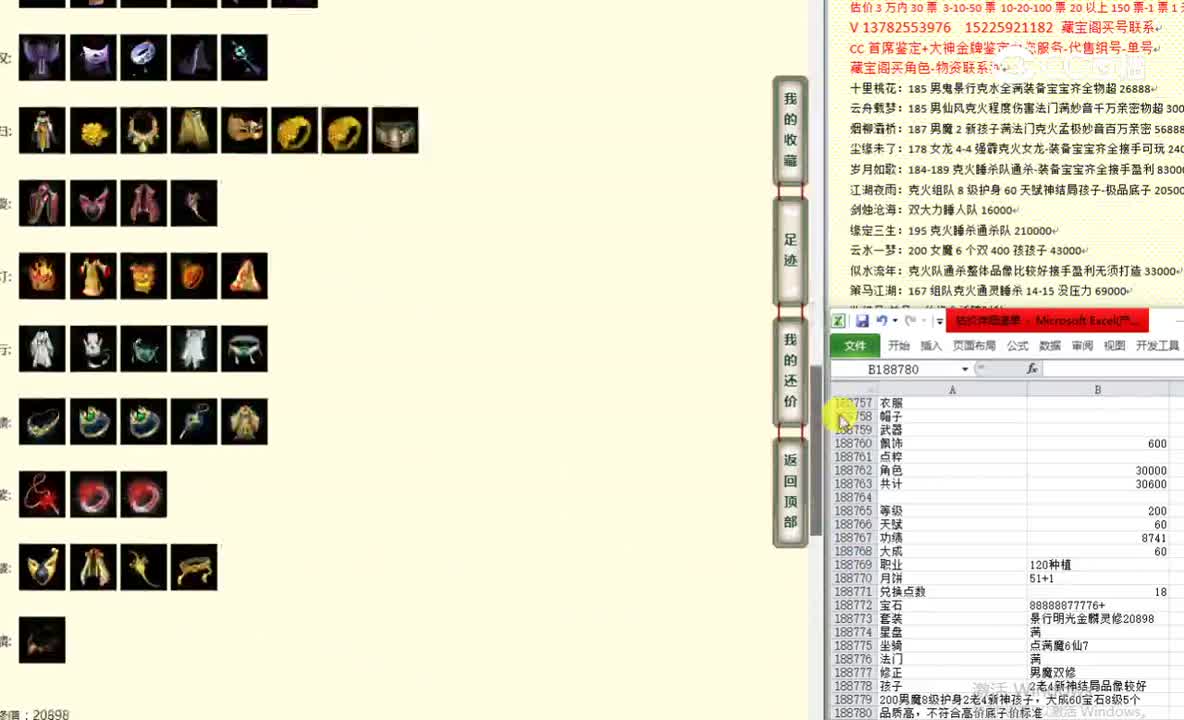Select the 数据 ribbon tab
This screenshot has height=720, width=1184.
[x=1050, y=346]
